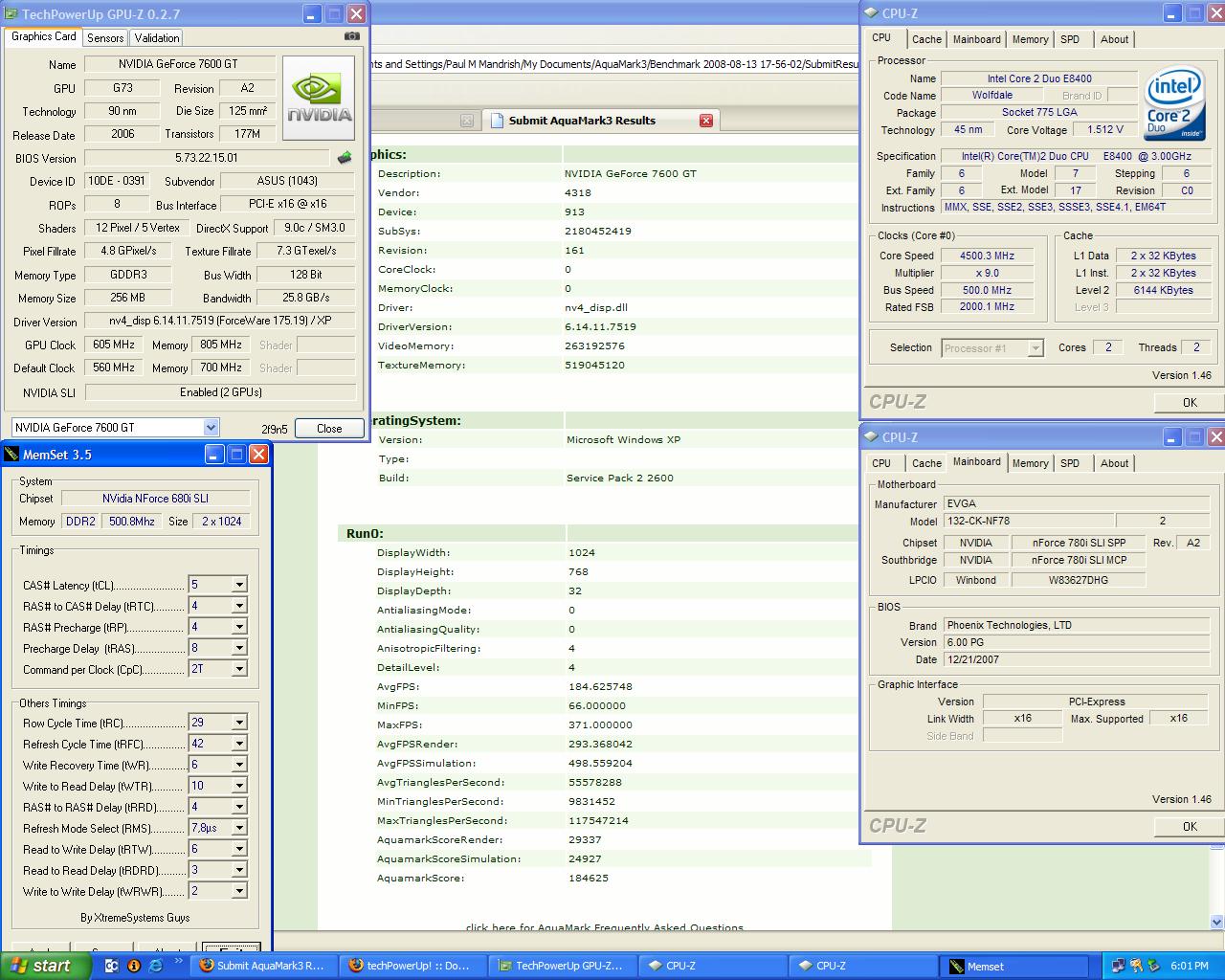Image resolution: width=1225 pixels, height=980 pixels.
Task: Click the taskbar clock showing 6:01 PM
Action: [x=1189, y=966]
